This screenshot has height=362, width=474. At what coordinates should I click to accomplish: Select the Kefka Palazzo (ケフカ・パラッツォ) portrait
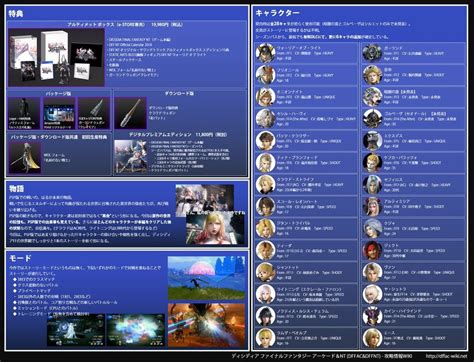coord(372,163)
